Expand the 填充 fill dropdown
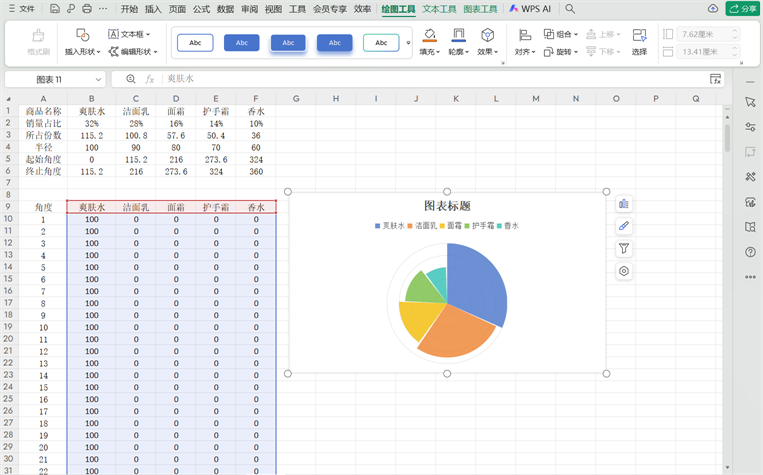This screenshot has width=763, height=475. click(430, 51)
